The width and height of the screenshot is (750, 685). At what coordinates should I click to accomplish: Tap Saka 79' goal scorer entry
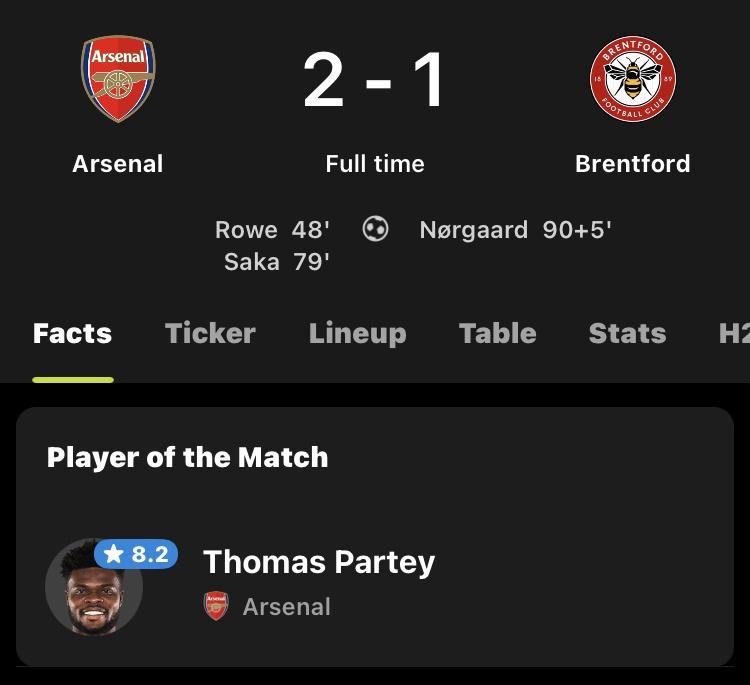click(276, 263)
